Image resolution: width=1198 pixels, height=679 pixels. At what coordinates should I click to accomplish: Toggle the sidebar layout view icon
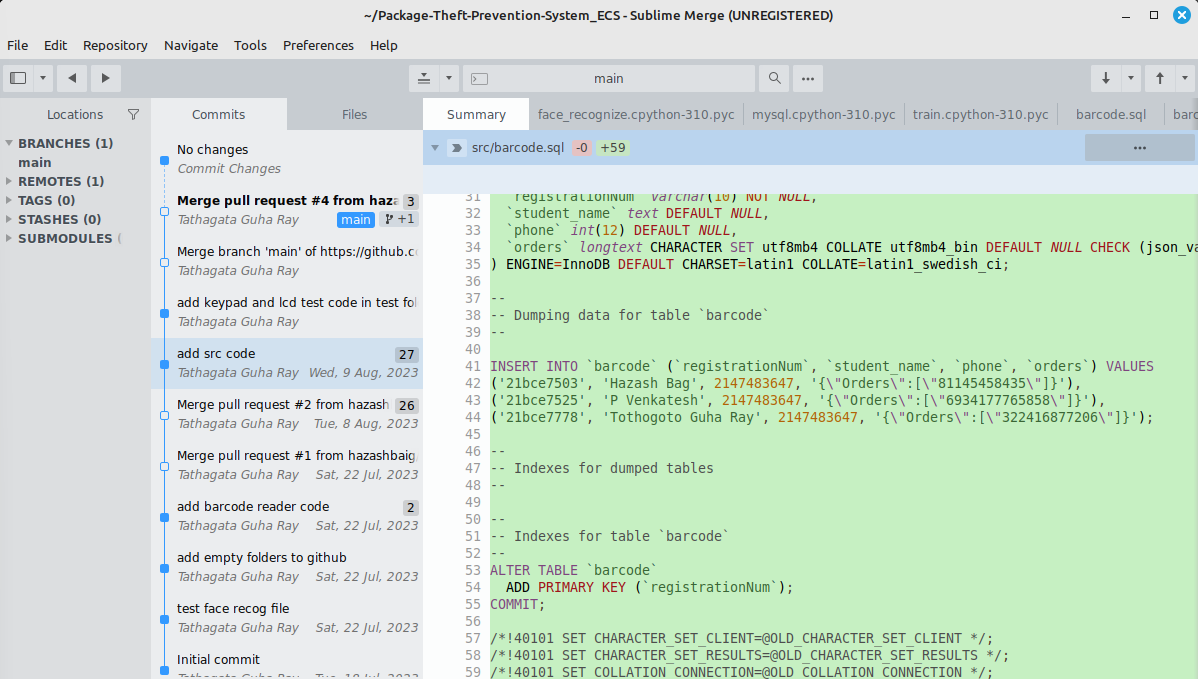click(x=16, y=77)
